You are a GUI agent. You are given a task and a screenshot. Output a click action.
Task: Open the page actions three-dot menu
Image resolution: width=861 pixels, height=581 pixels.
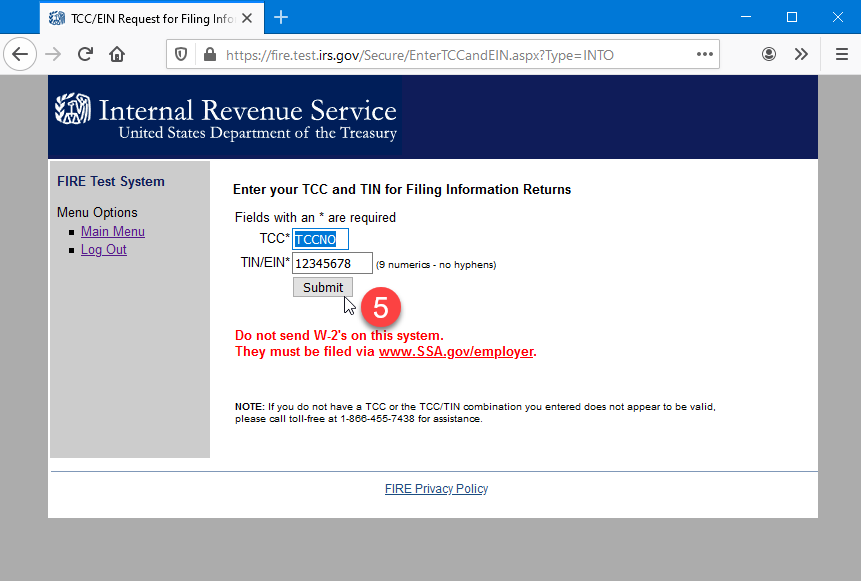point(705,55)
